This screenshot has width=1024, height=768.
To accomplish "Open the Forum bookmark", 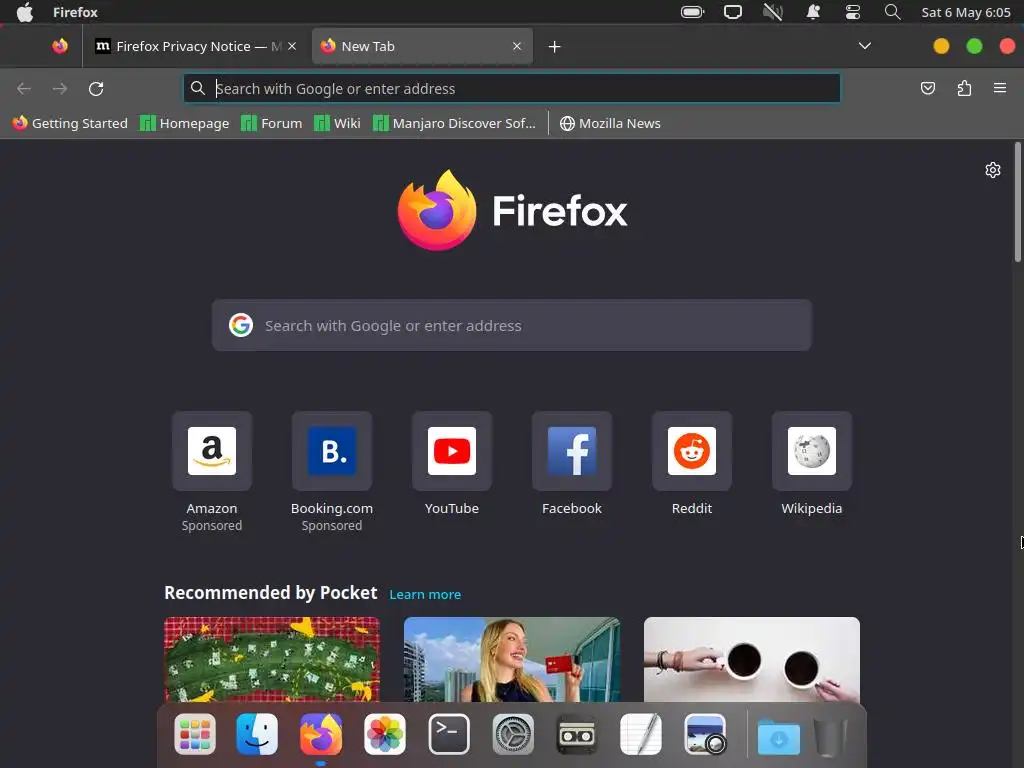I will 272,123.
